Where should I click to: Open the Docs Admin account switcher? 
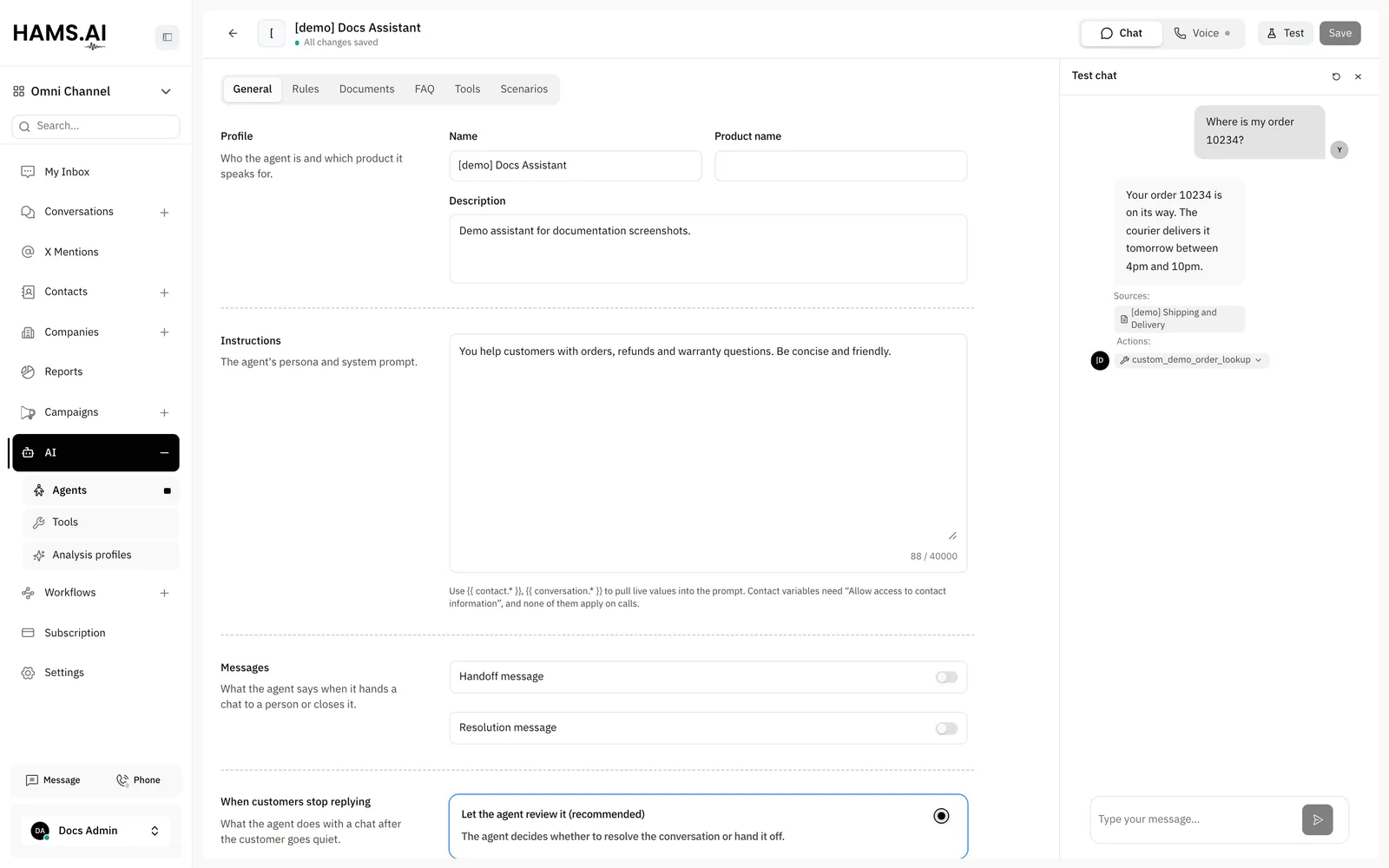(95, 831)
